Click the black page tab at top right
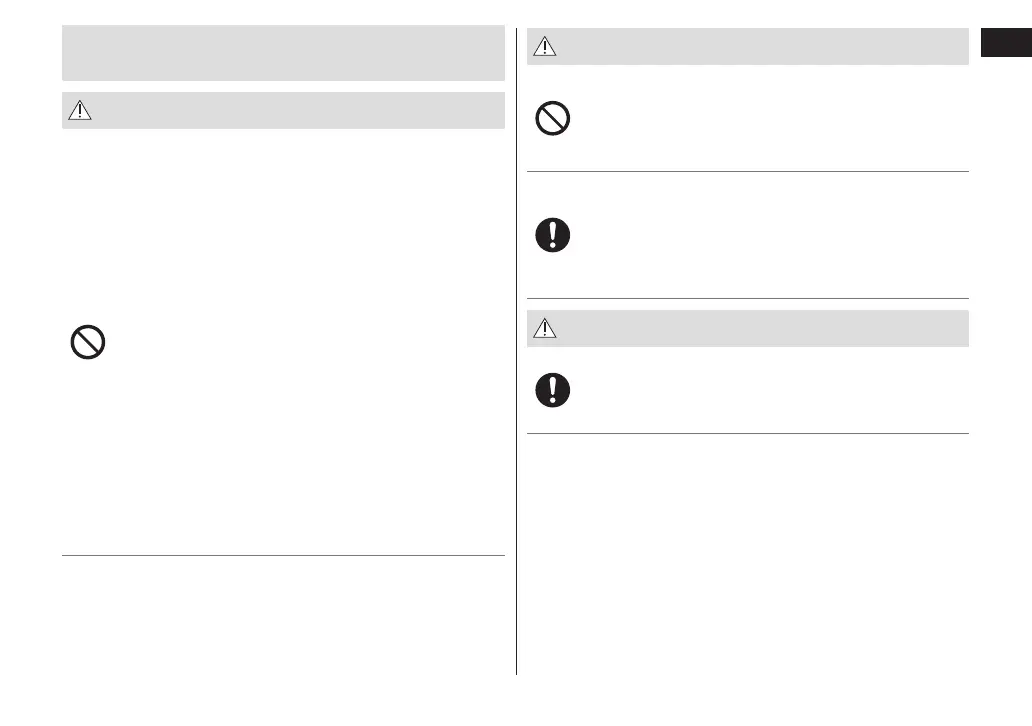The height and width of the screenshot is (726, 1032). (1005, 44)
